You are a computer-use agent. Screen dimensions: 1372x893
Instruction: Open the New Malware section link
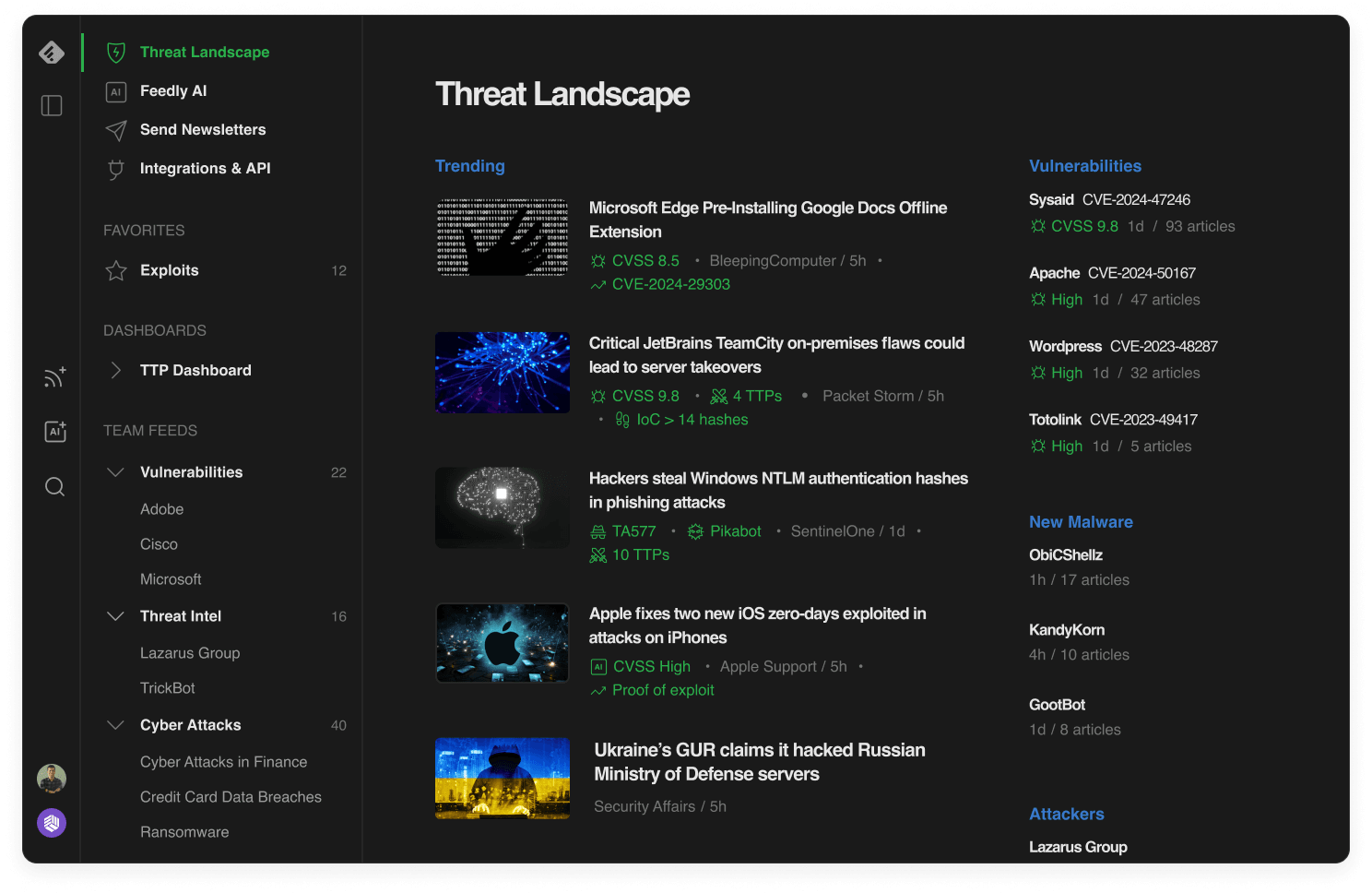[x=1081, y=522]
